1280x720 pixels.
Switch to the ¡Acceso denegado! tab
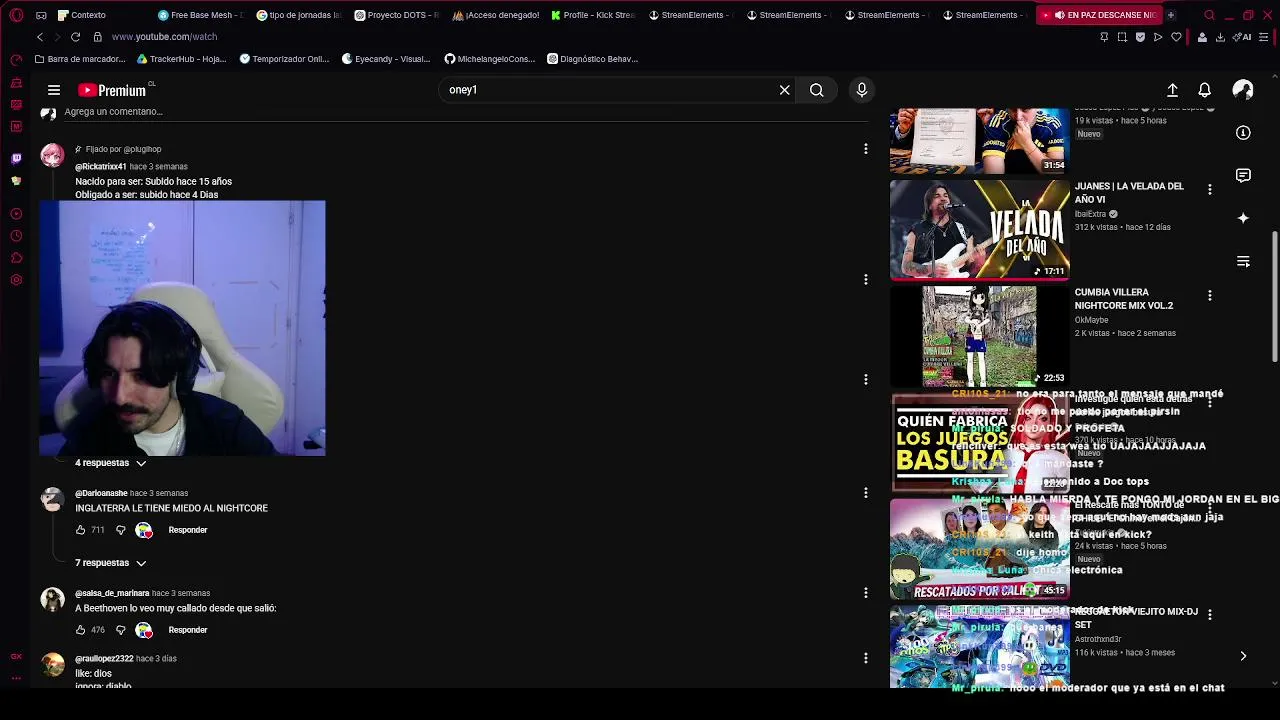[x=495, y=15]
